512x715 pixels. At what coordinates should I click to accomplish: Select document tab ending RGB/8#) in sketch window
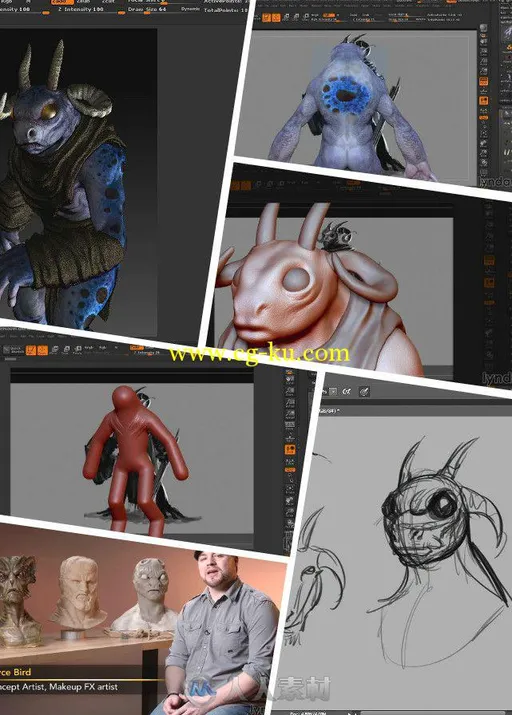[330, 411]
